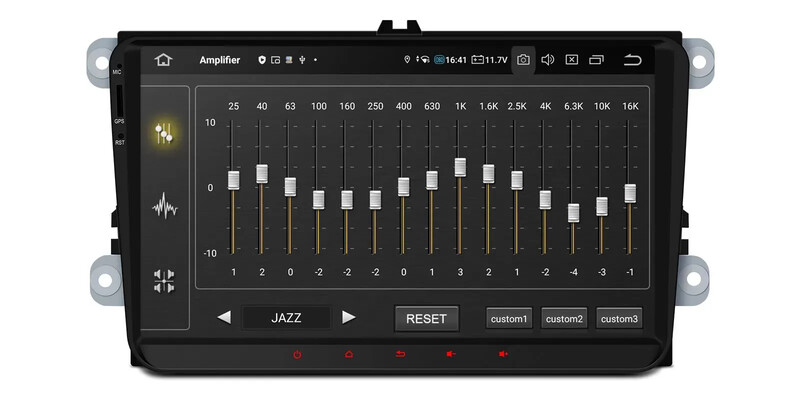Select previous EQ preset with left arrow
Image resolution: width=800 pixels, height=400 pixels.
224,318
